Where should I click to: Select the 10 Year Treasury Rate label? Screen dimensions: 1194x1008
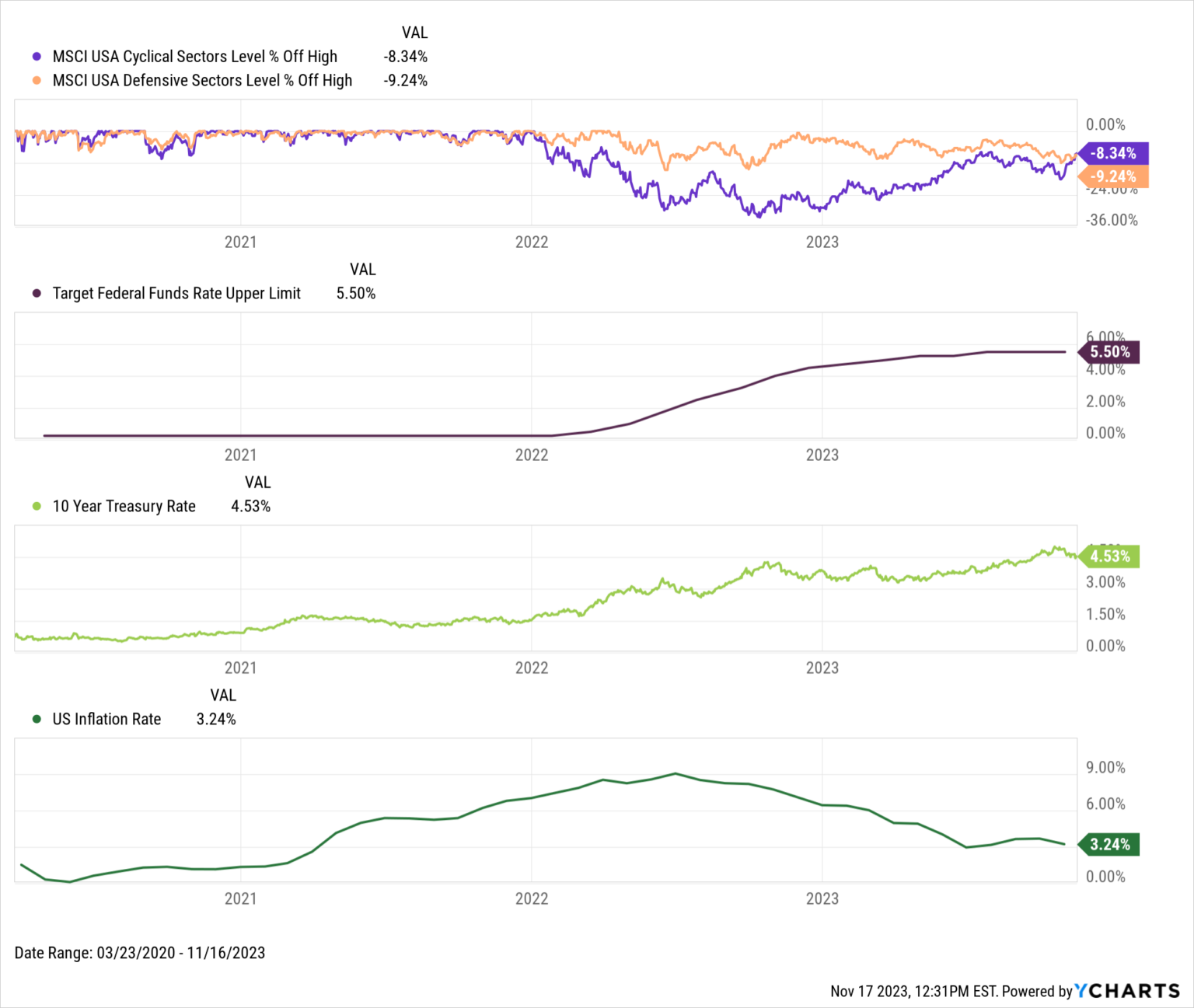(124, 507)
